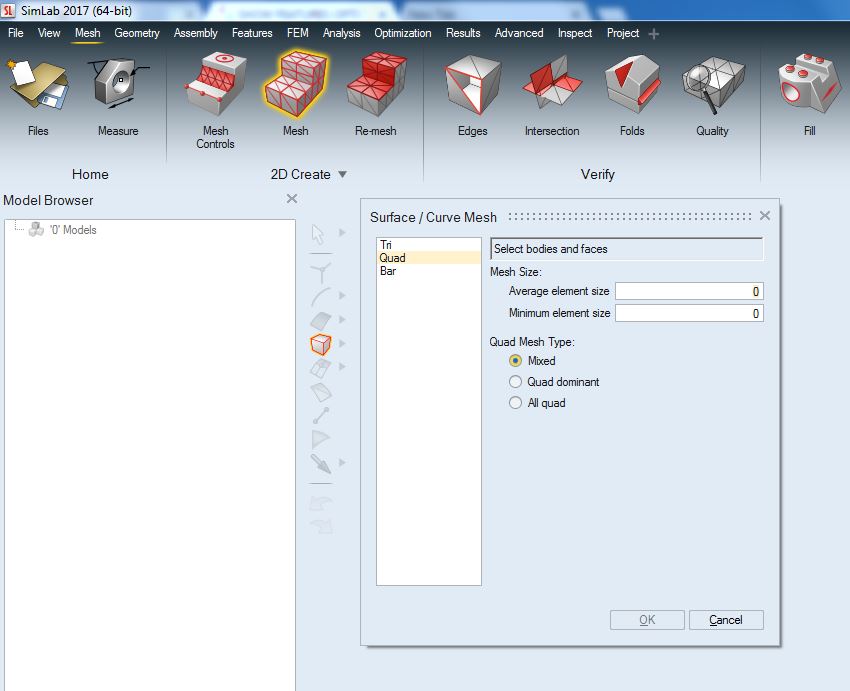850x691 pixels.
Task: Choose the curved arc selection filter
Action: click(x=320, y=296)
